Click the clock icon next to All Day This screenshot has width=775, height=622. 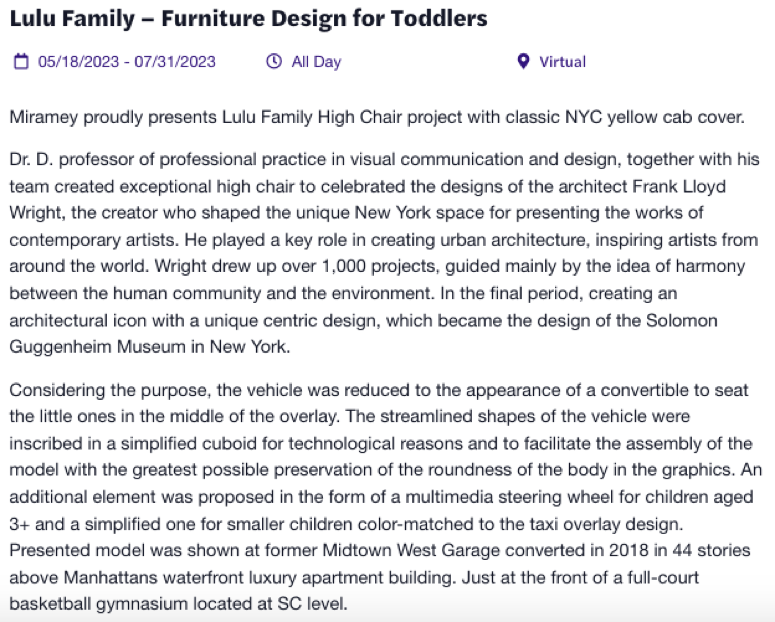coord(274,62)
